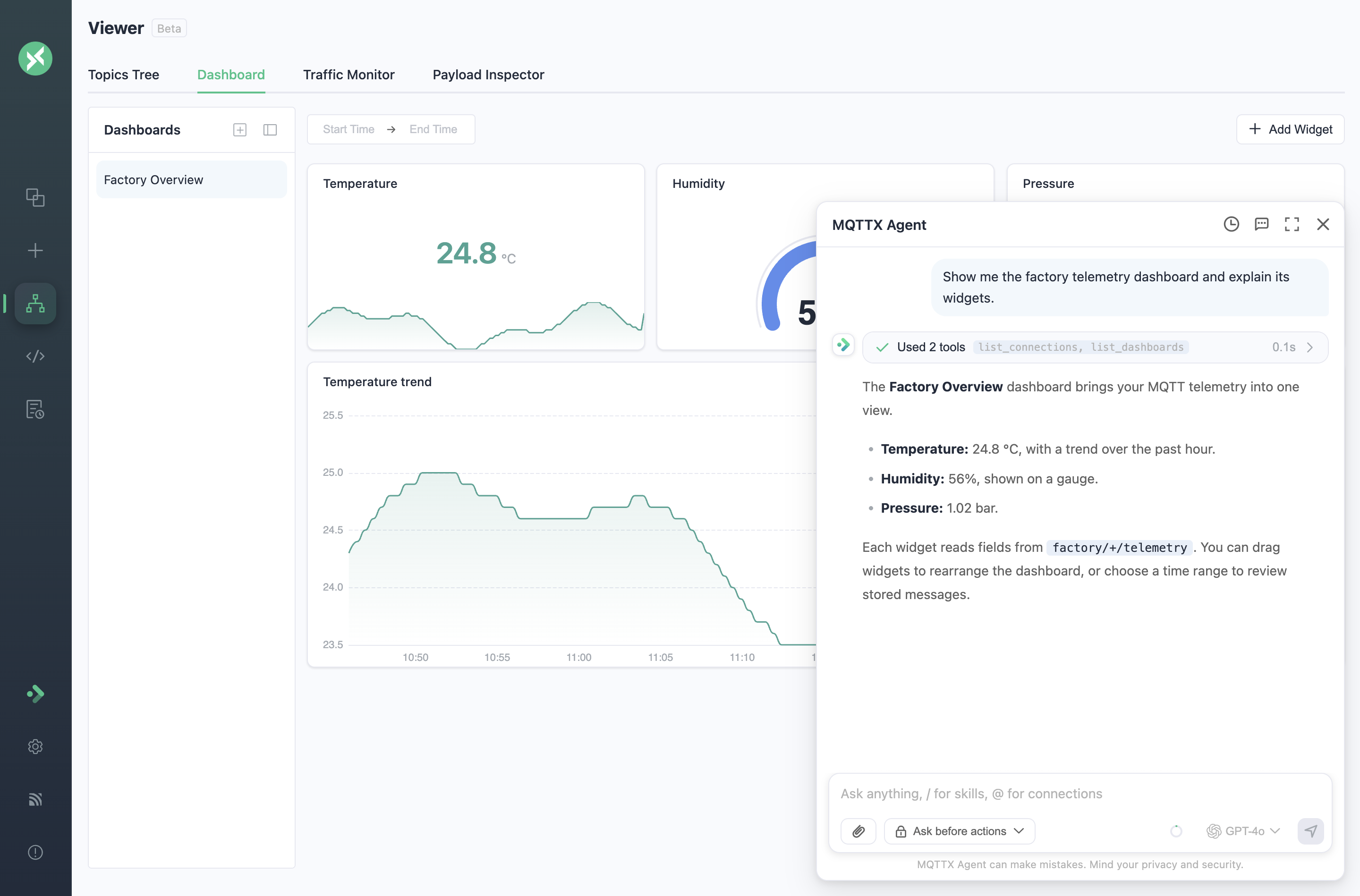The height and width of the screenshot is (896, 1360).
Task: Close the MQTTX Agent panel
Action: click(x=1323, y=224)
